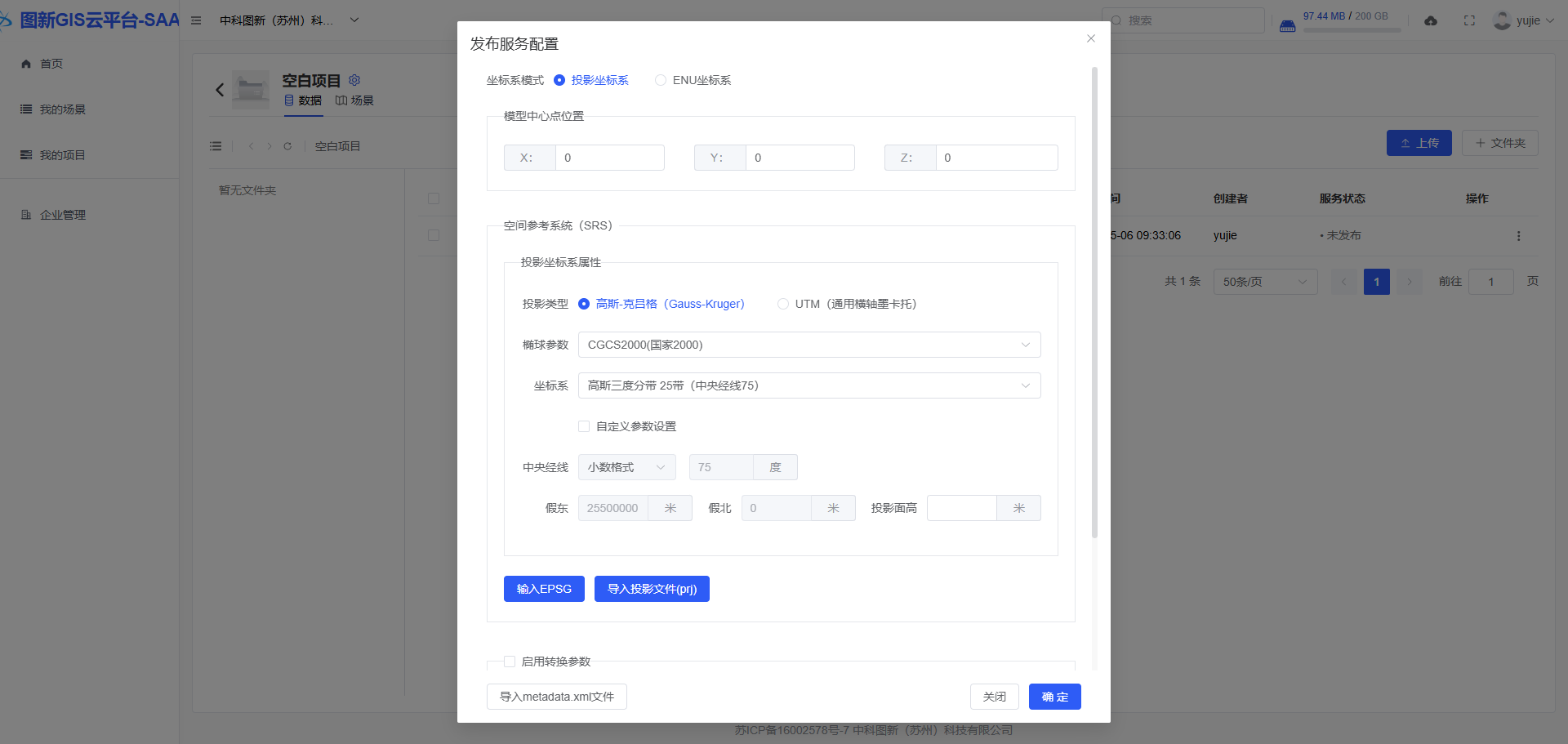Click into the X coordinate input field

click(609, 158)
